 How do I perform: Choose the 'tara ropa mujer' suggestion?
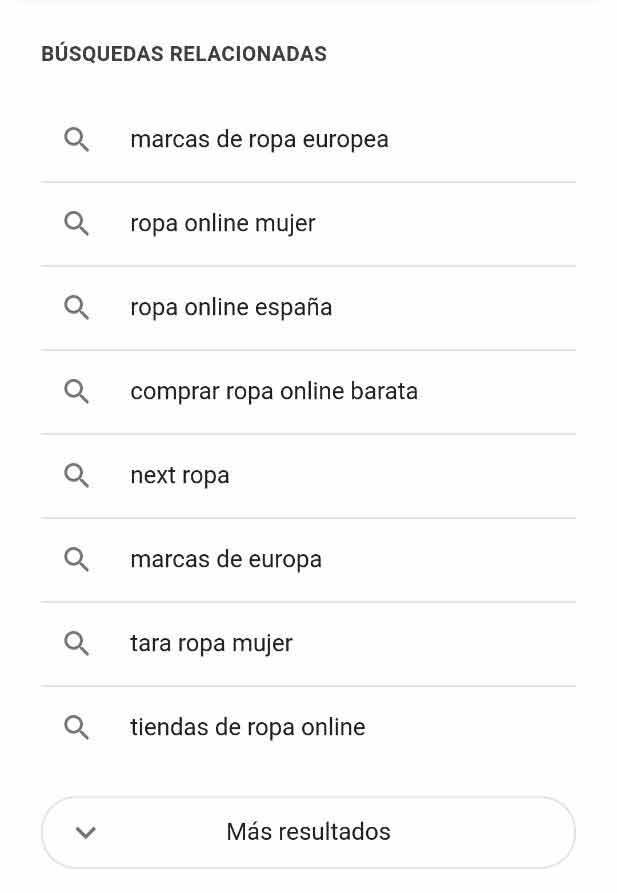coord(211,644)
